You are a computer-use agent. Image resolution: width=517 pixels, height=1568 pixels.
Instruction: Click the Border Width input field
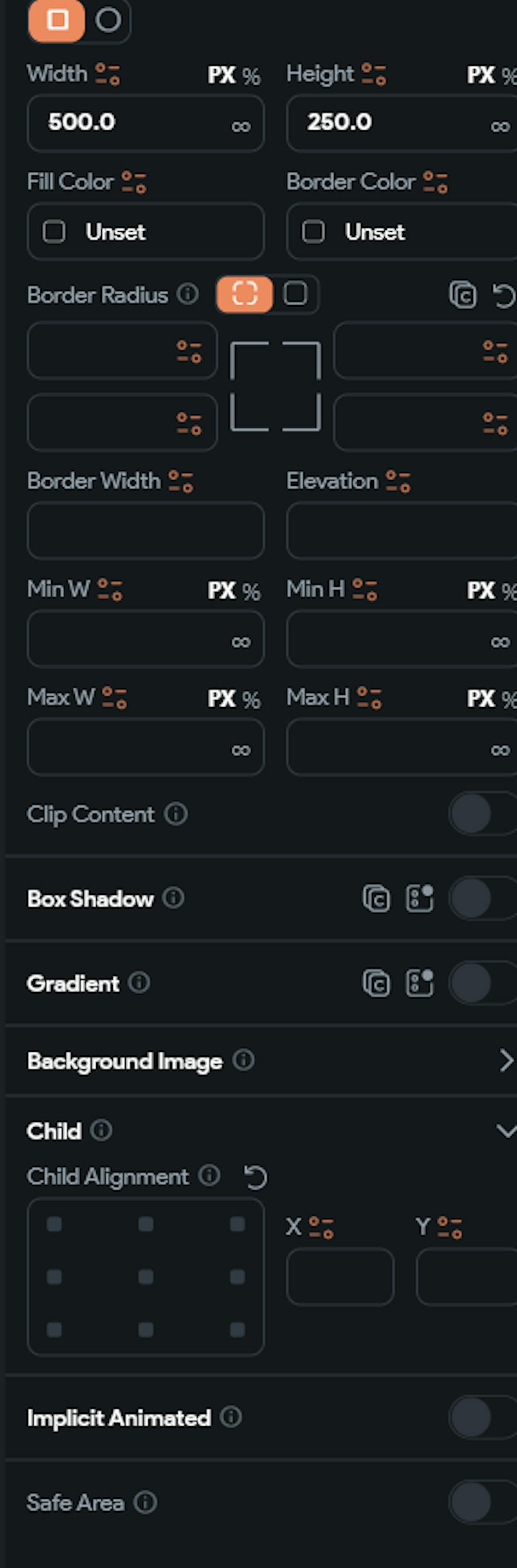pos(145,530)
